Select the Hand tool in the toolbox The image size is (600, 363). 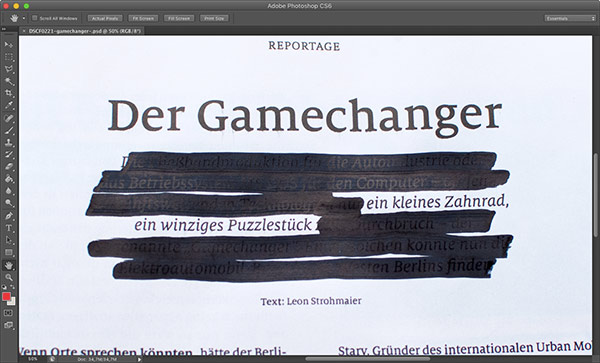click(x=8, y=265)
